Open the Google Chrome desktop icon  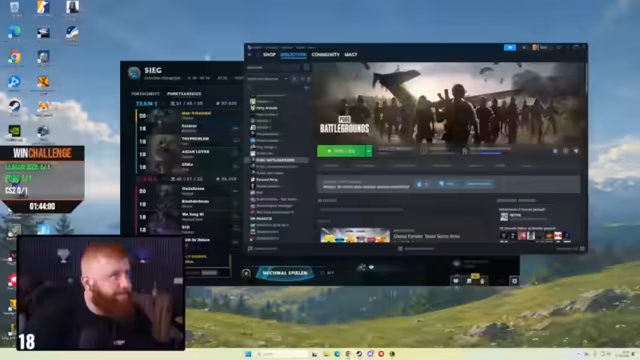coord(14,57)
